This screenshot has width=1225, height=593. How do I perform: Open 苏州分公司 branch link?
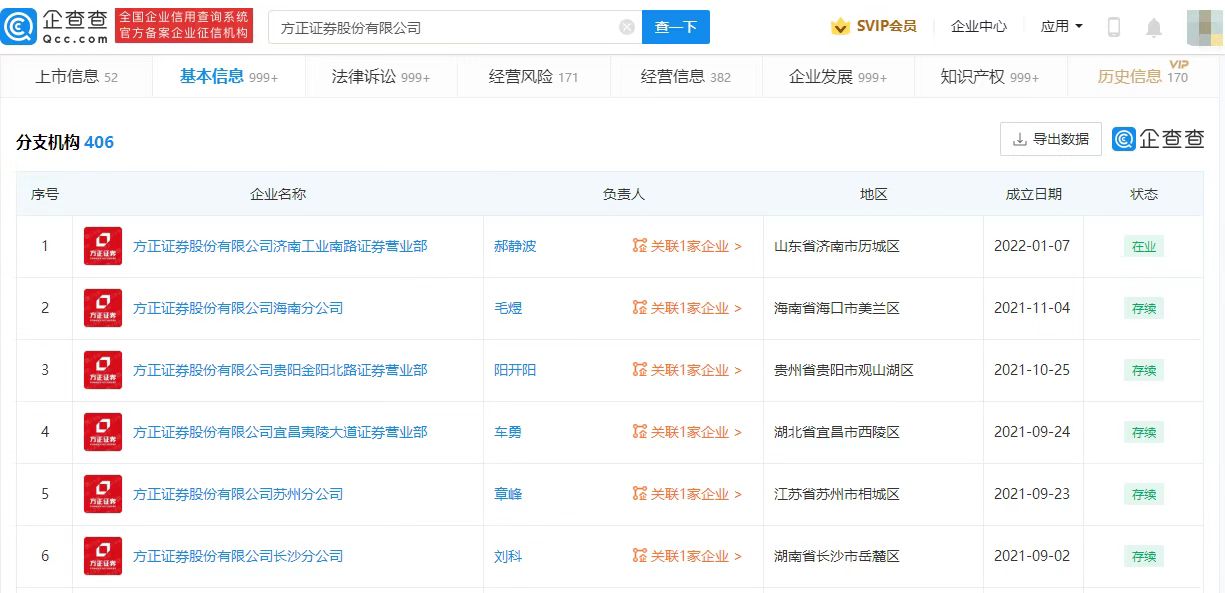pyautogui.click(x=238, y=494)
